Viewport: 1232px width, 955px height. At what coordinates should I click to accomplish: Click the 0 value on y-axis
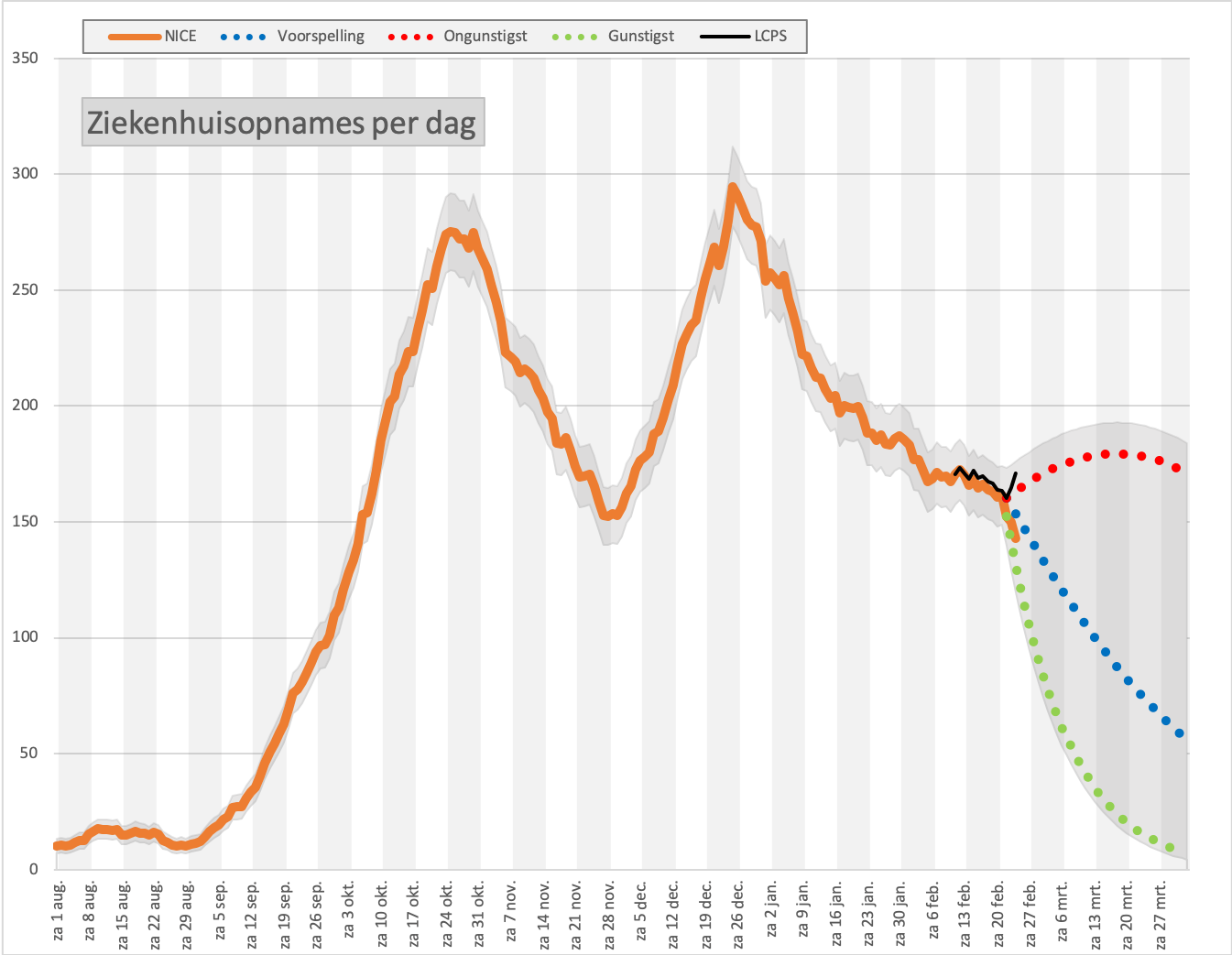coord(34,869)
